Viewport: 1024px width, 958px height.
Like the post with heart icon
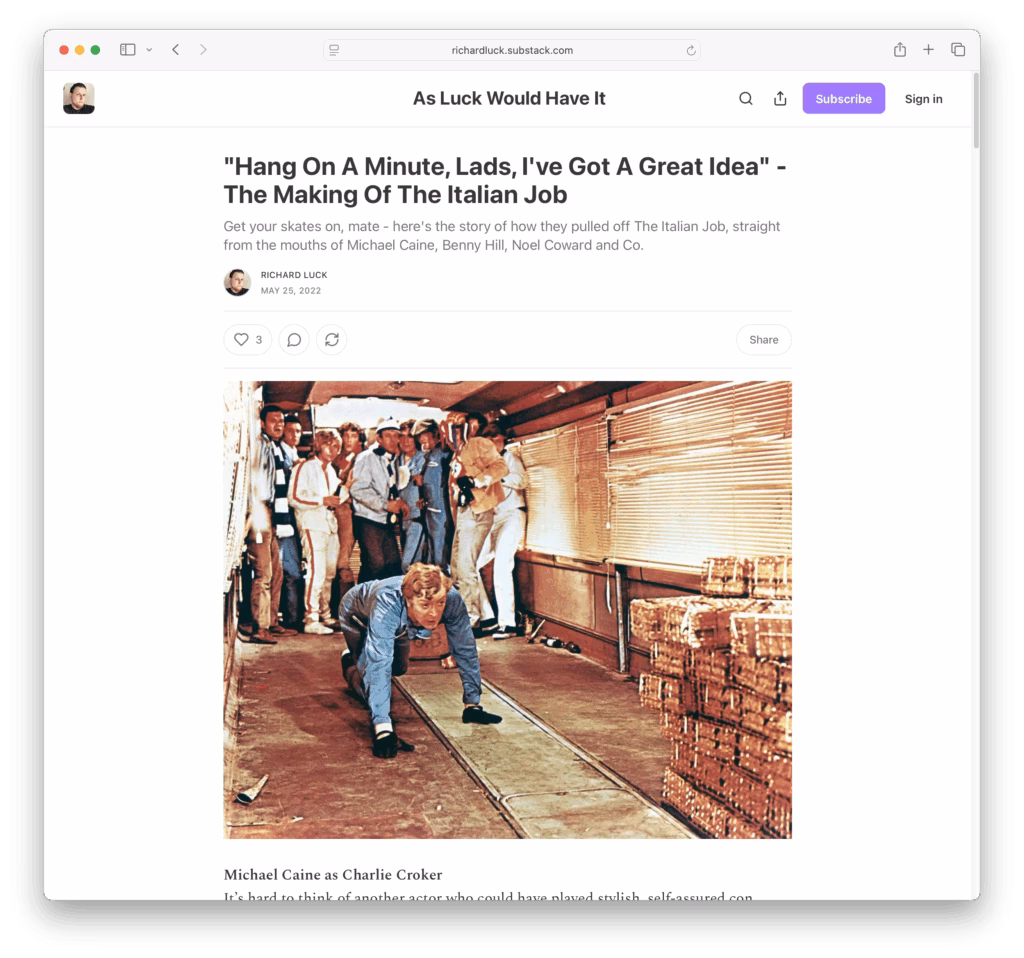pyautogui.click(x=248, y=340)
